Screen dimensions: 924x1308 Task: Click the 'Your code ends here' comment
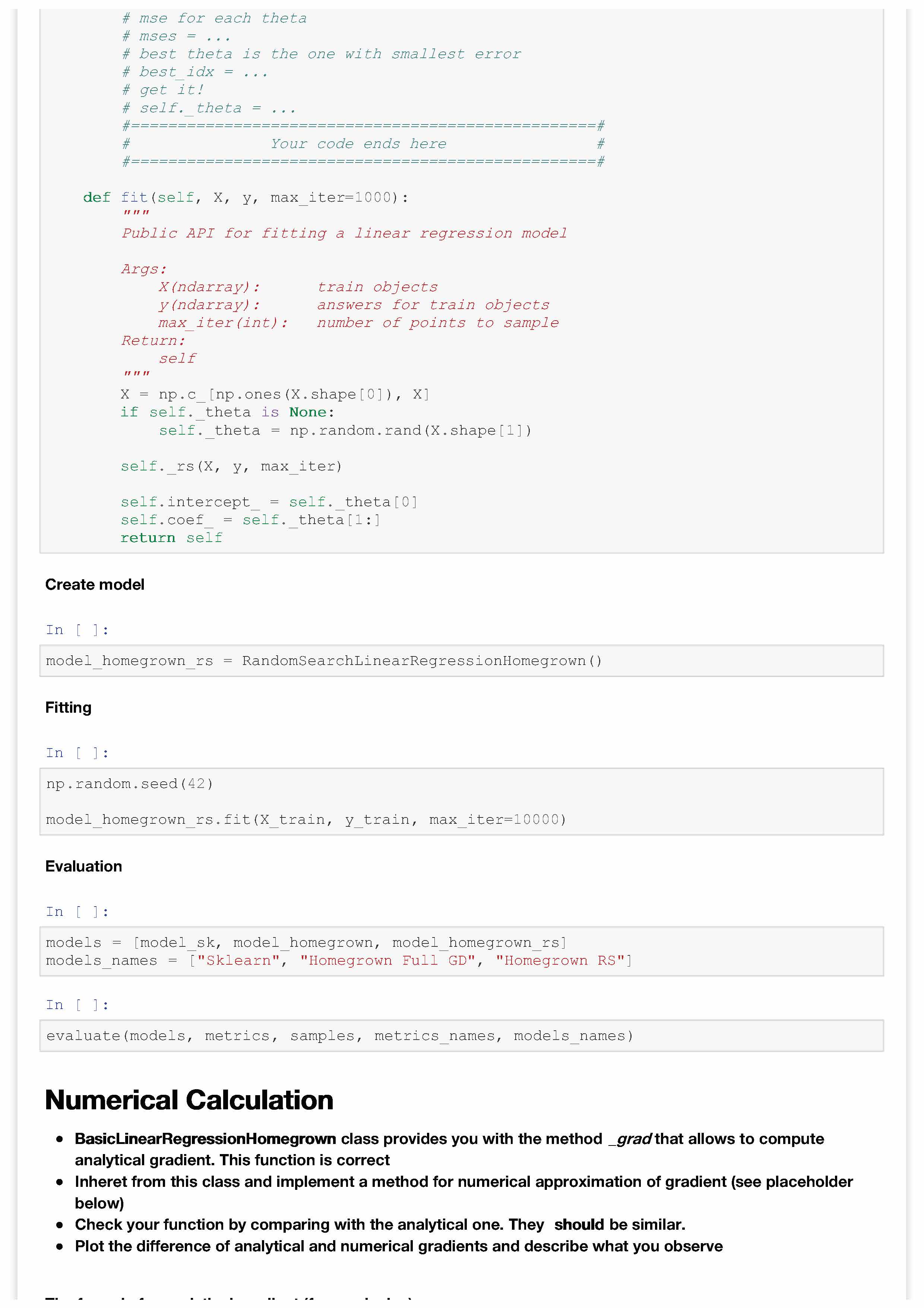click(358, 144)
